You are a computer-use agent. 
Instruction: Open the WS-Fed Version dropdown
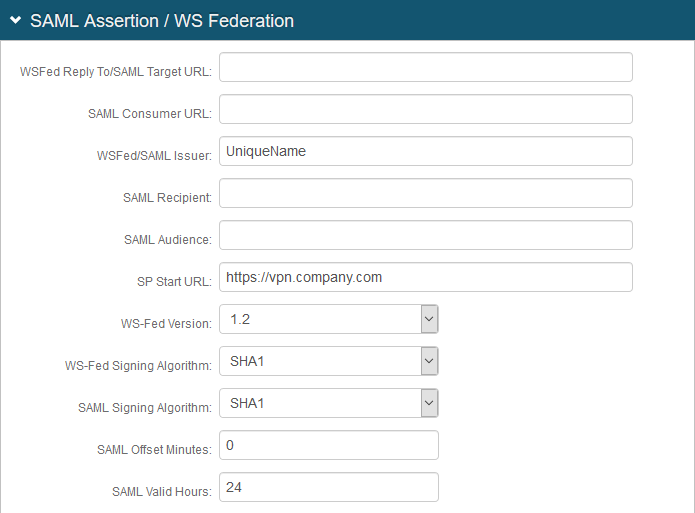[328, 319]
